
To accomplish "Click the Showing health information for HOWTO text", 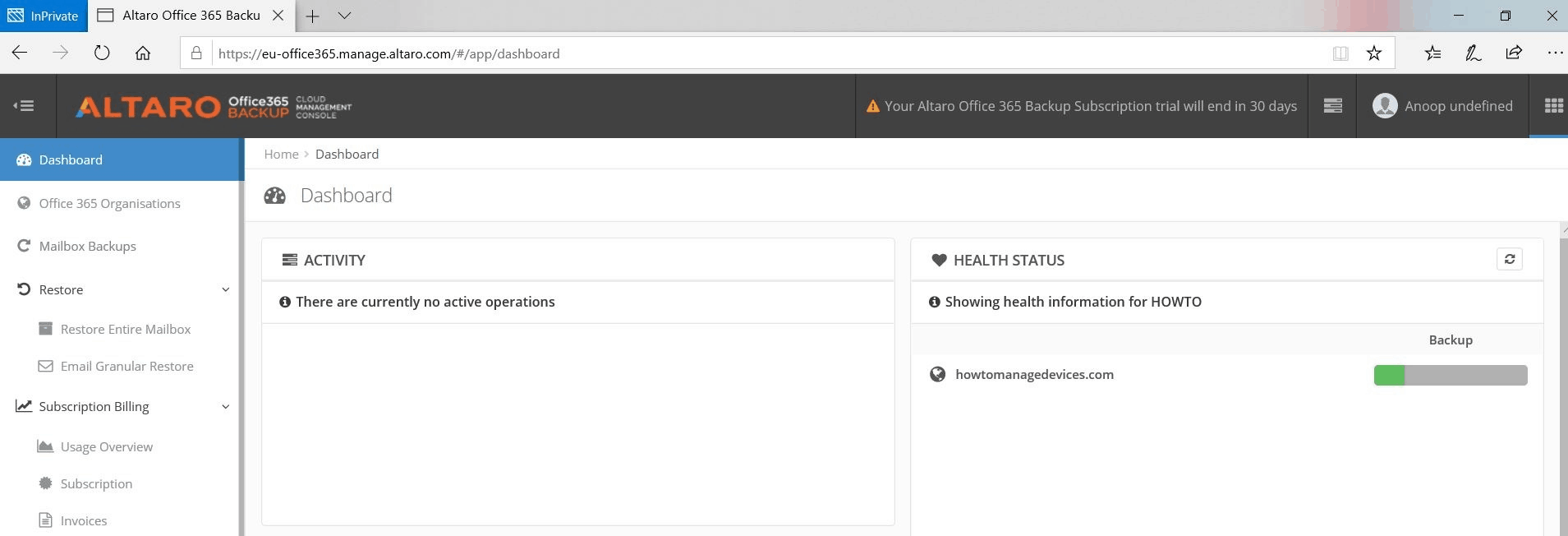I will click(x=1073, y=302).
